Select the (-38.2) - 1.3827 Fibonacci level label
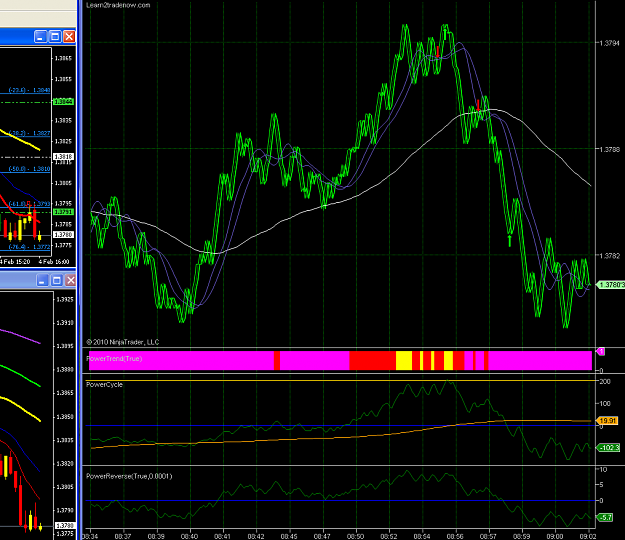 tap(29, 133)
